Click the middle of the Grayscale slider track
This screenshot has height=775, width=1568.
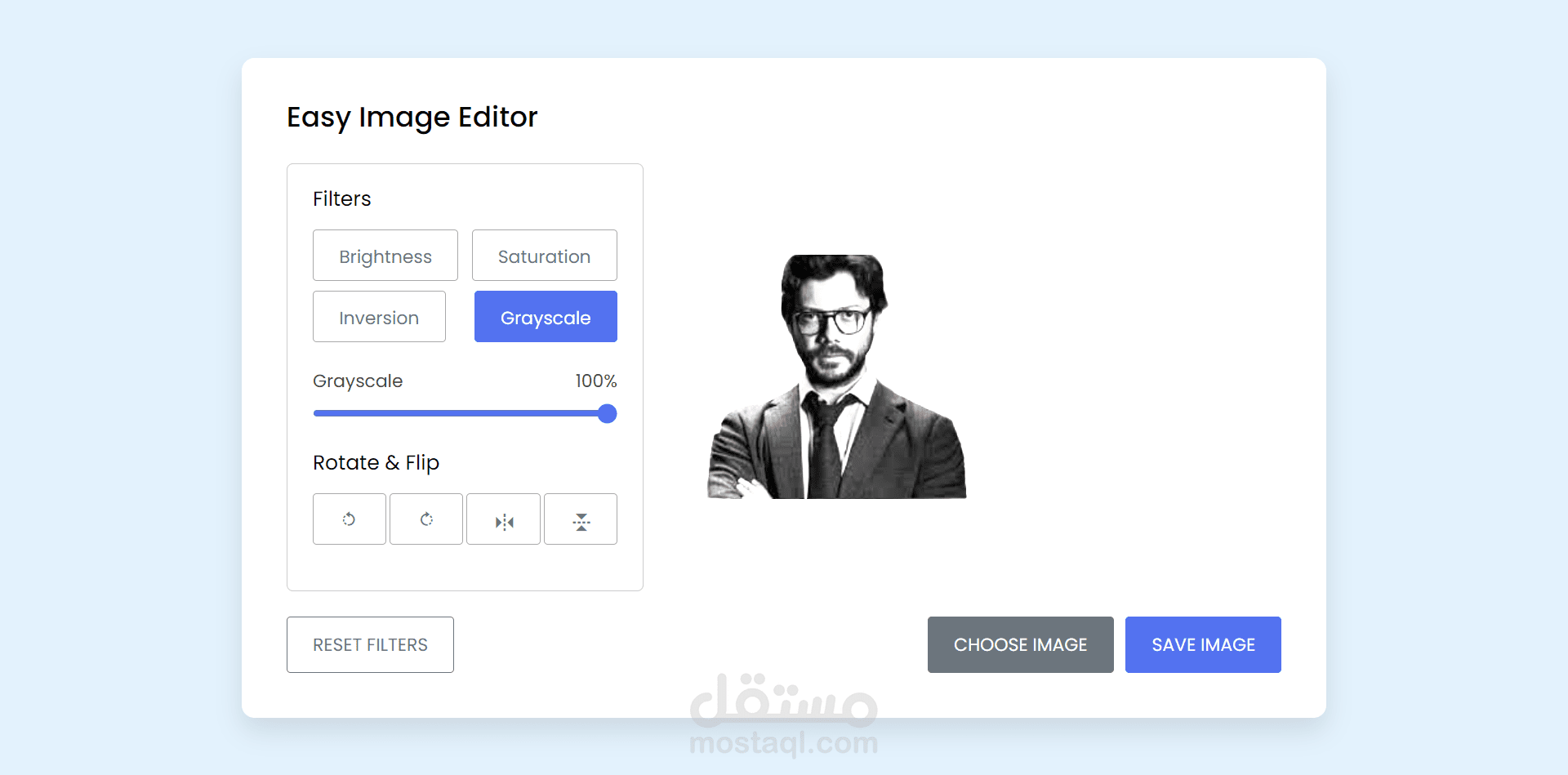pyautogui.click(x=465, y=413)
